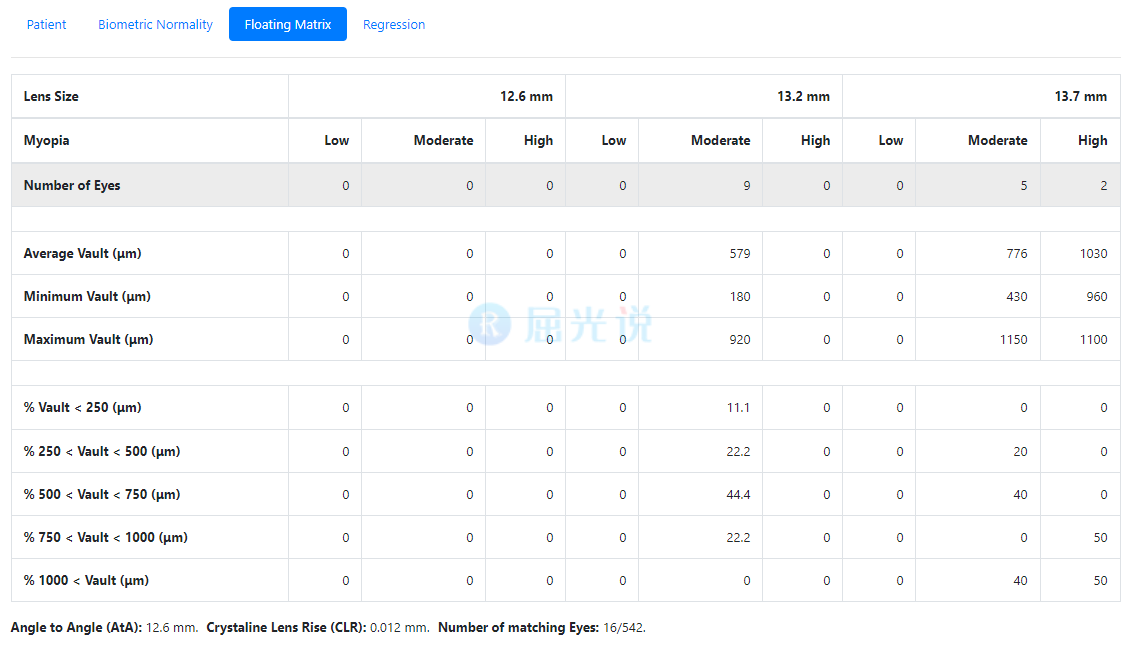Image resolution: width=1129 pixels, height=649 pixels.
Task: Click the Lens Size row label
Action: click(x=51, y=97)
